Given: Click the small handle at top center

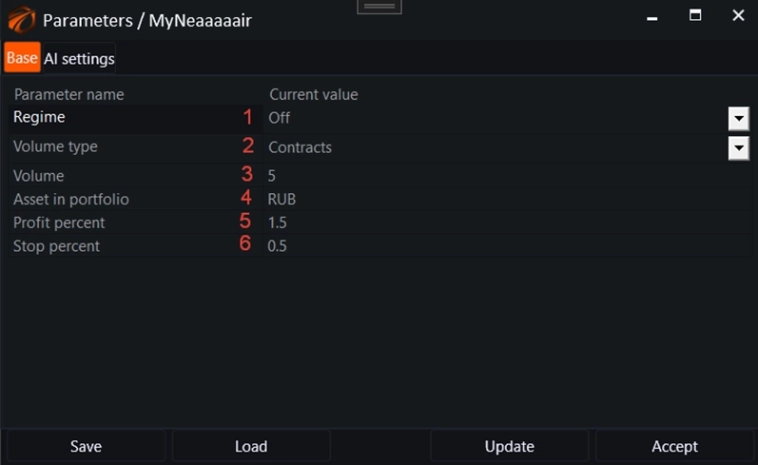Looking at the screenshot, I should coord(379,6).
